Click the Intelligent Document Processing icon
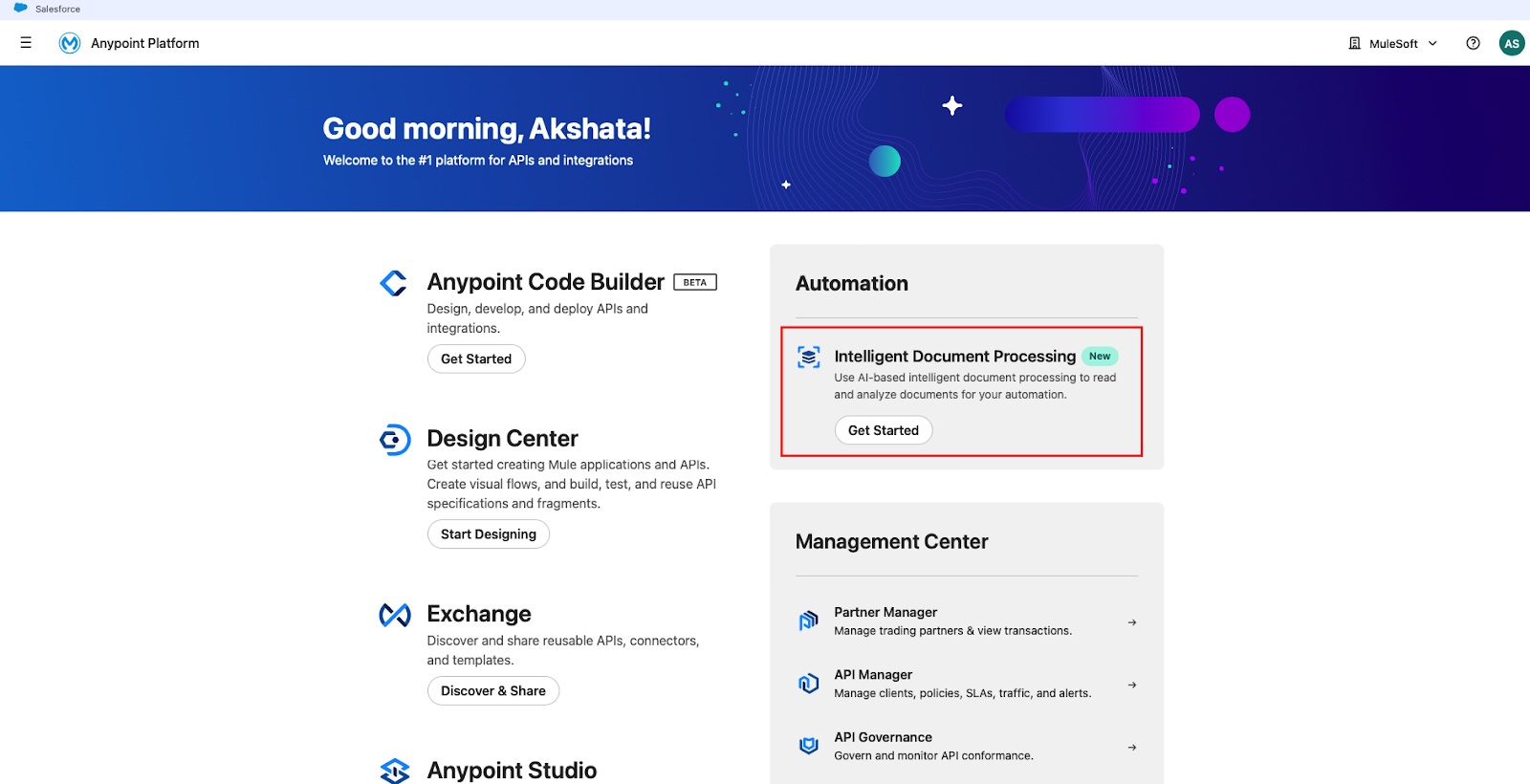This screenshot has width=1530, height=784. pyautogui.click(x=809, y=358)
